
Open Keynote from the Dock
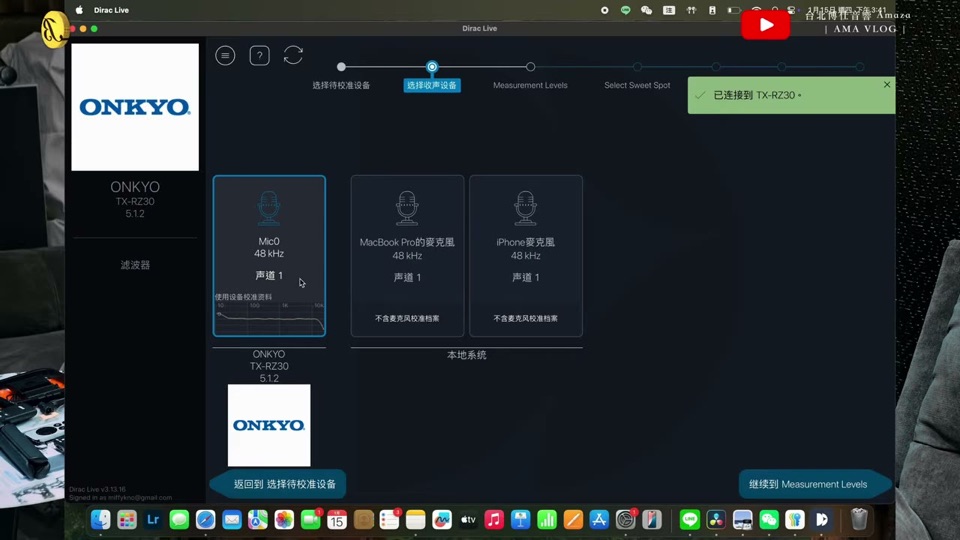520,520
